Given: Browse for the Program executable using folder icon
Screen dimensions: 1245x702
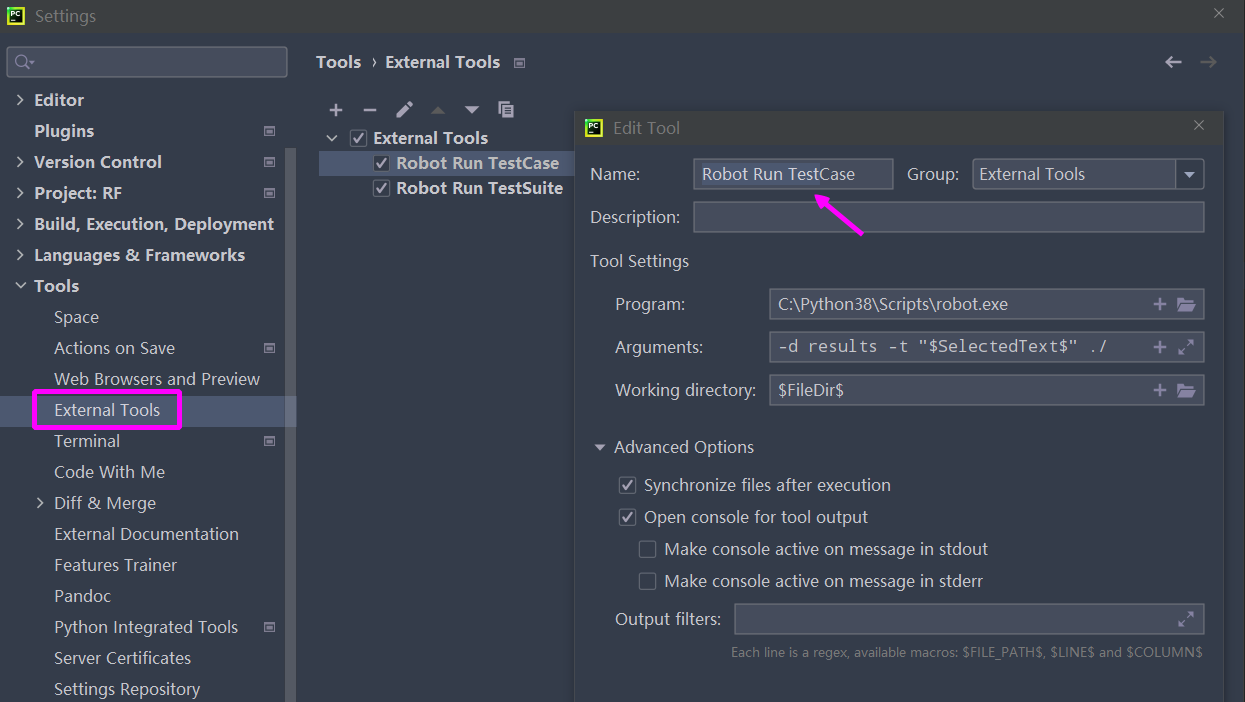Looking at the screenshot, I should [x=1186, y=303].
